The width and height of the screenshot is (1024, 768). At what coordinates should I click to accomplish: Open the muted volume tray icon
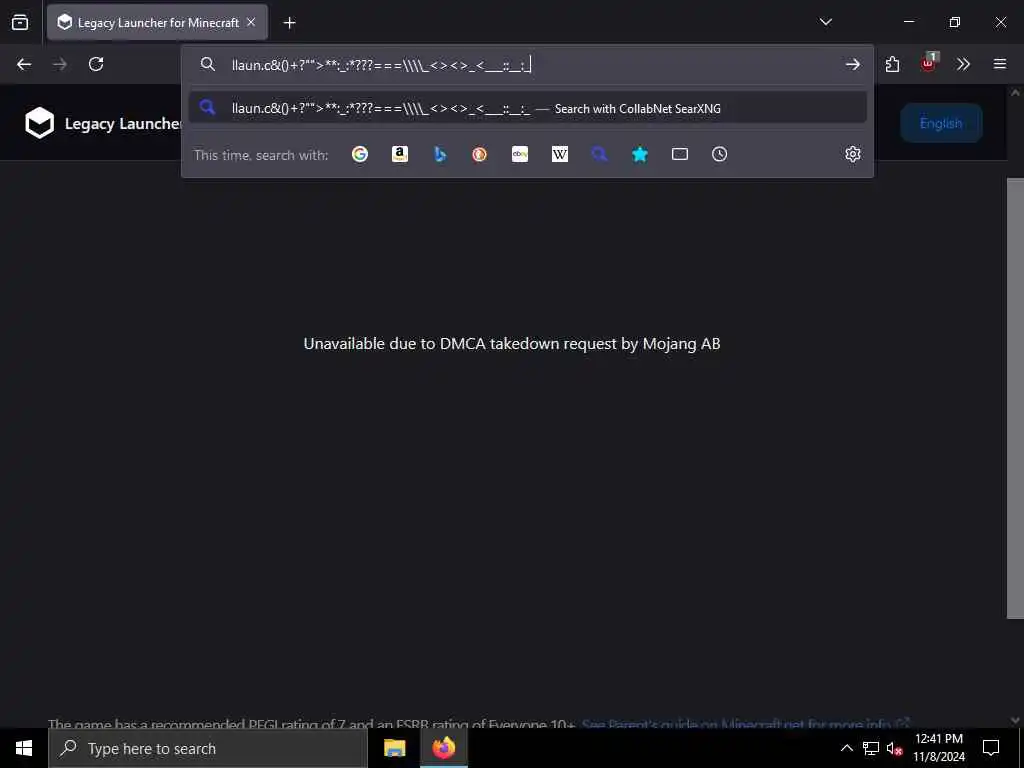tap(894, 748)
